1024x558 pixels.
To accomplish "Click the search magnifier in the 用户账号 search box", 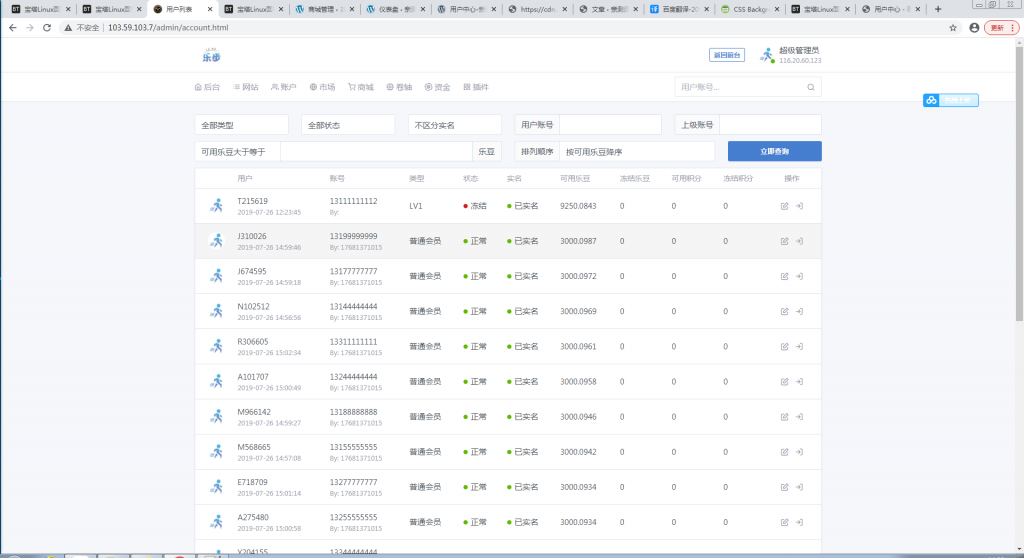I will [810, 87].
